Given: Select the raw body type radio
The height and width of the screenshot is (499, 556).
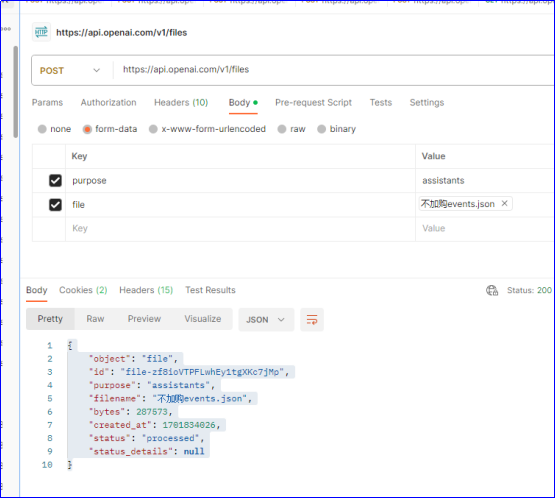Looking at the screenshot, I should click(282, 129).
